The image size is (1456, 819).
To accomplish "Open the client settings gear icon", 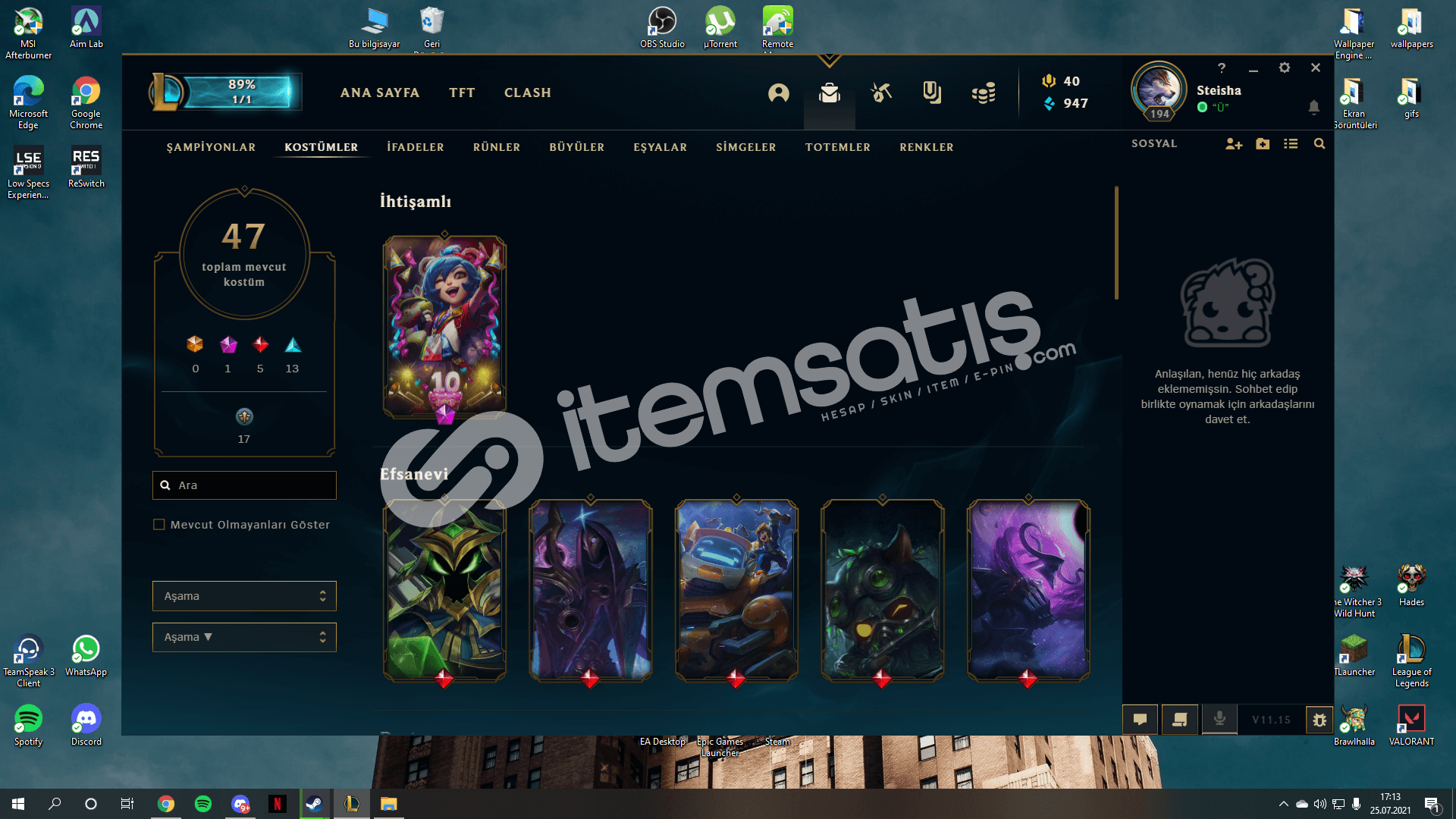I will tap(1284, 67).
